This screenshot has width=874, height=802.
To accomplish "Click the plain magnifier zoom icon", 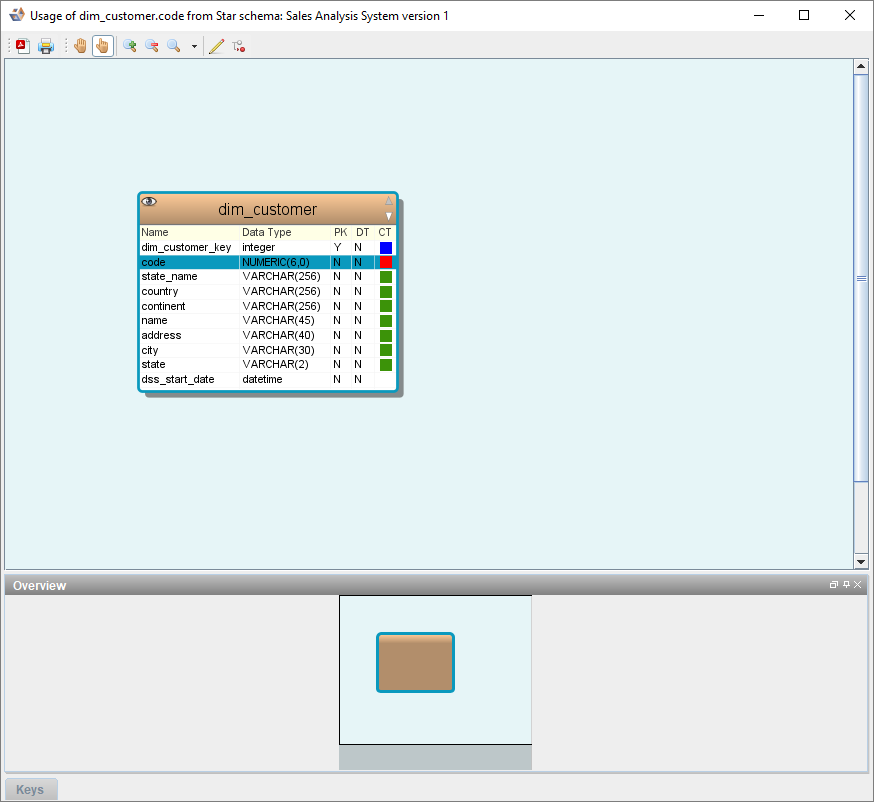I will pos(174,46).
